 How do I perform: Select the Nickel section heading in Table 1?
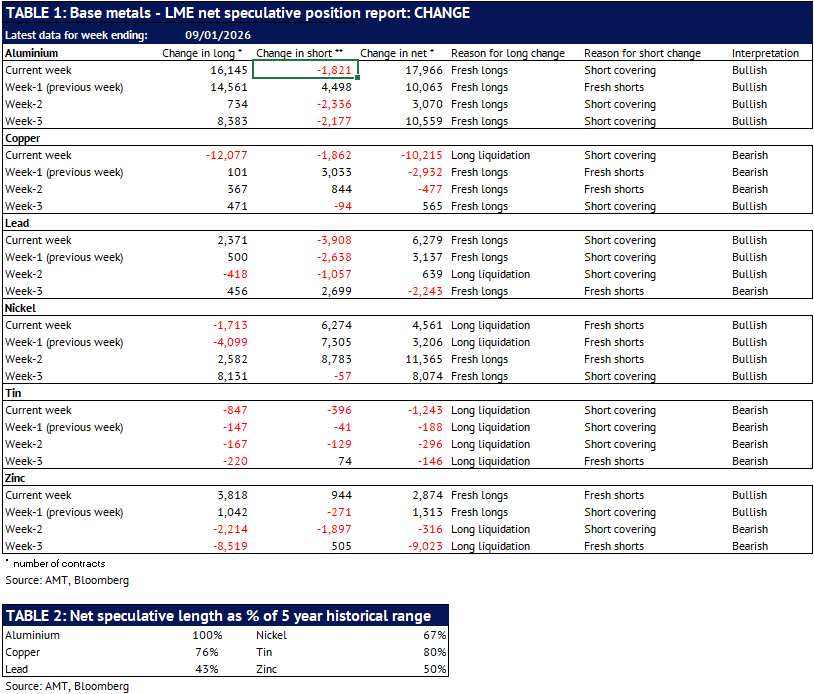(x=23, y=308)
